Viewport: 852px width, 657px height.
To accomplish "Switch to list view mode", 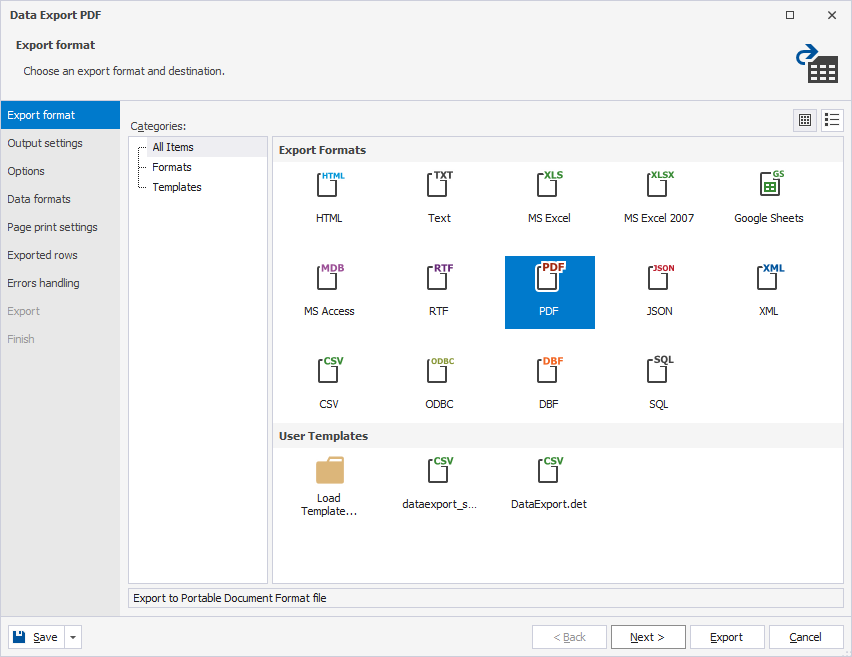I will coord(832,120).
